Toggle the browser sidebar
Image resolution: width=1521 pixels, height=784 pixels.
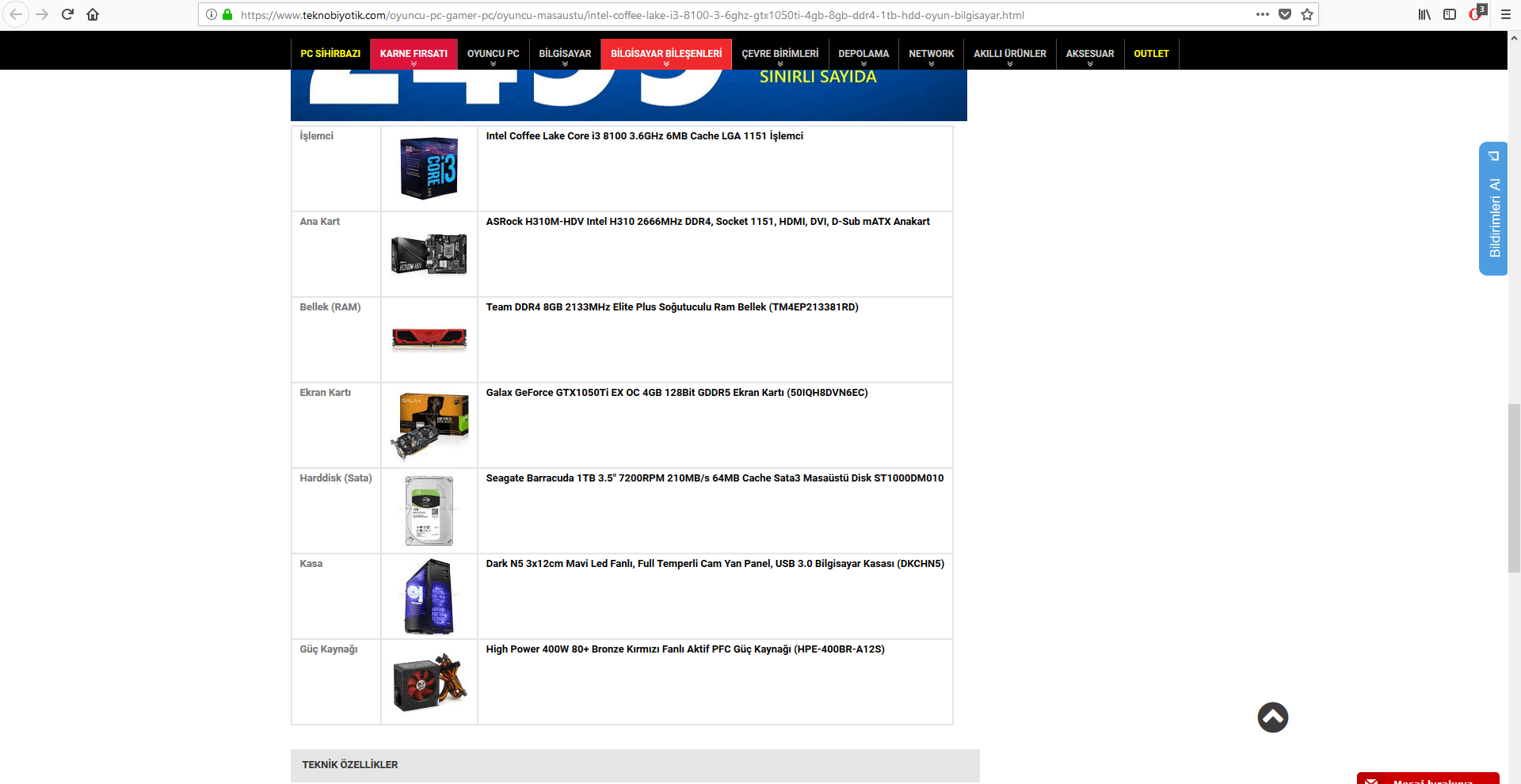coord(1450,14)
